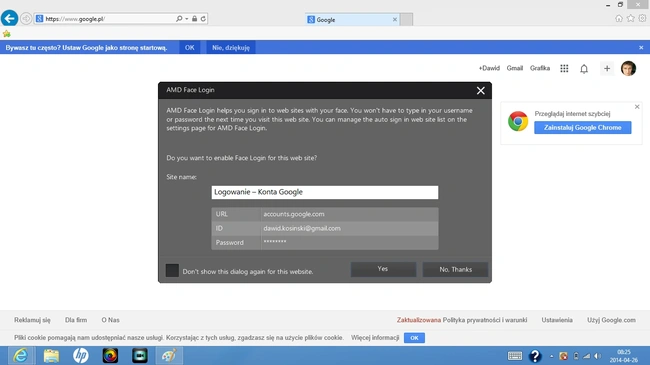Click OK on the start page banner
The image size is (650, 365).
(x=189, y=48)
